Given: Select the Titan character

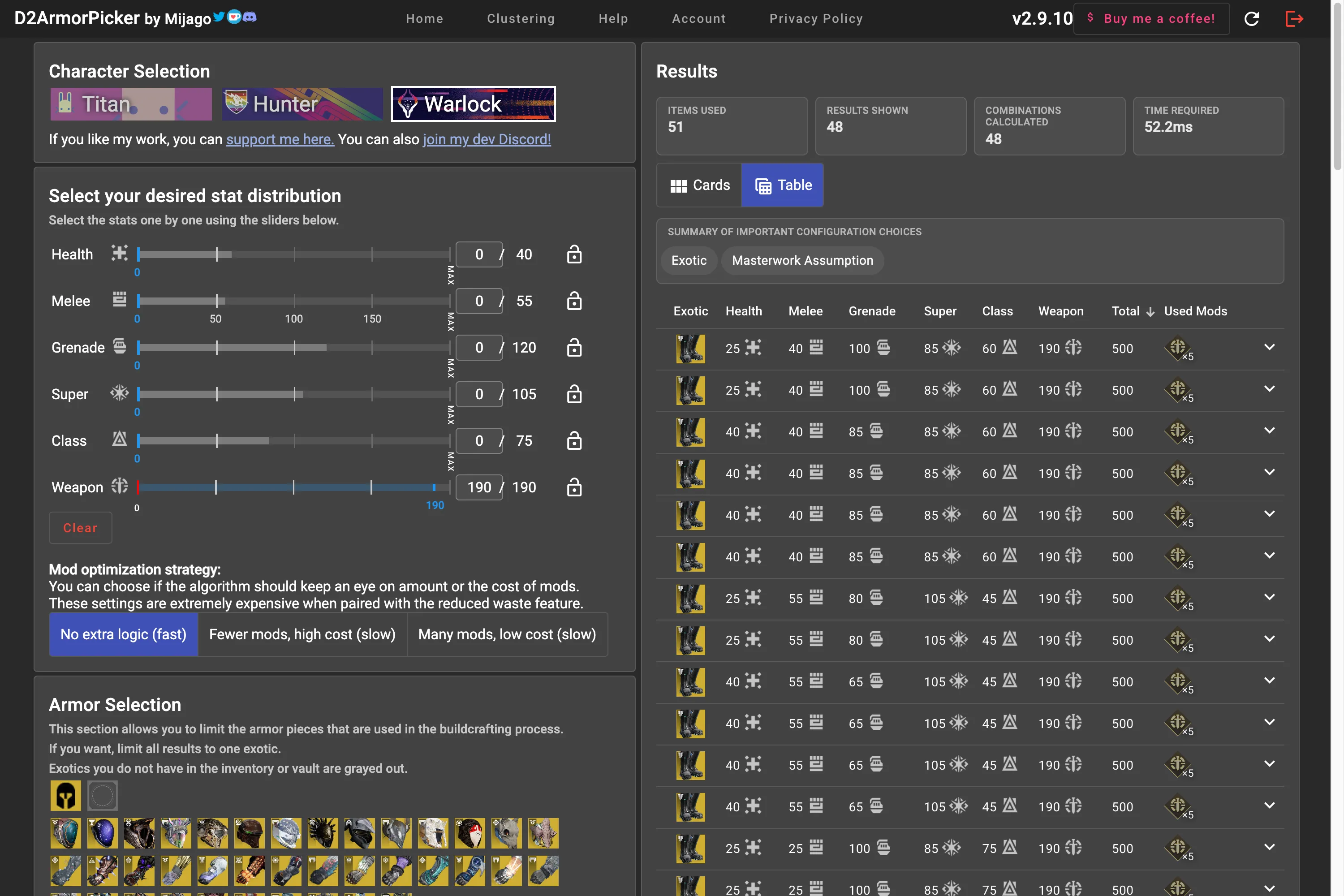Looking at the screenshot, I should tap(131, 104).
